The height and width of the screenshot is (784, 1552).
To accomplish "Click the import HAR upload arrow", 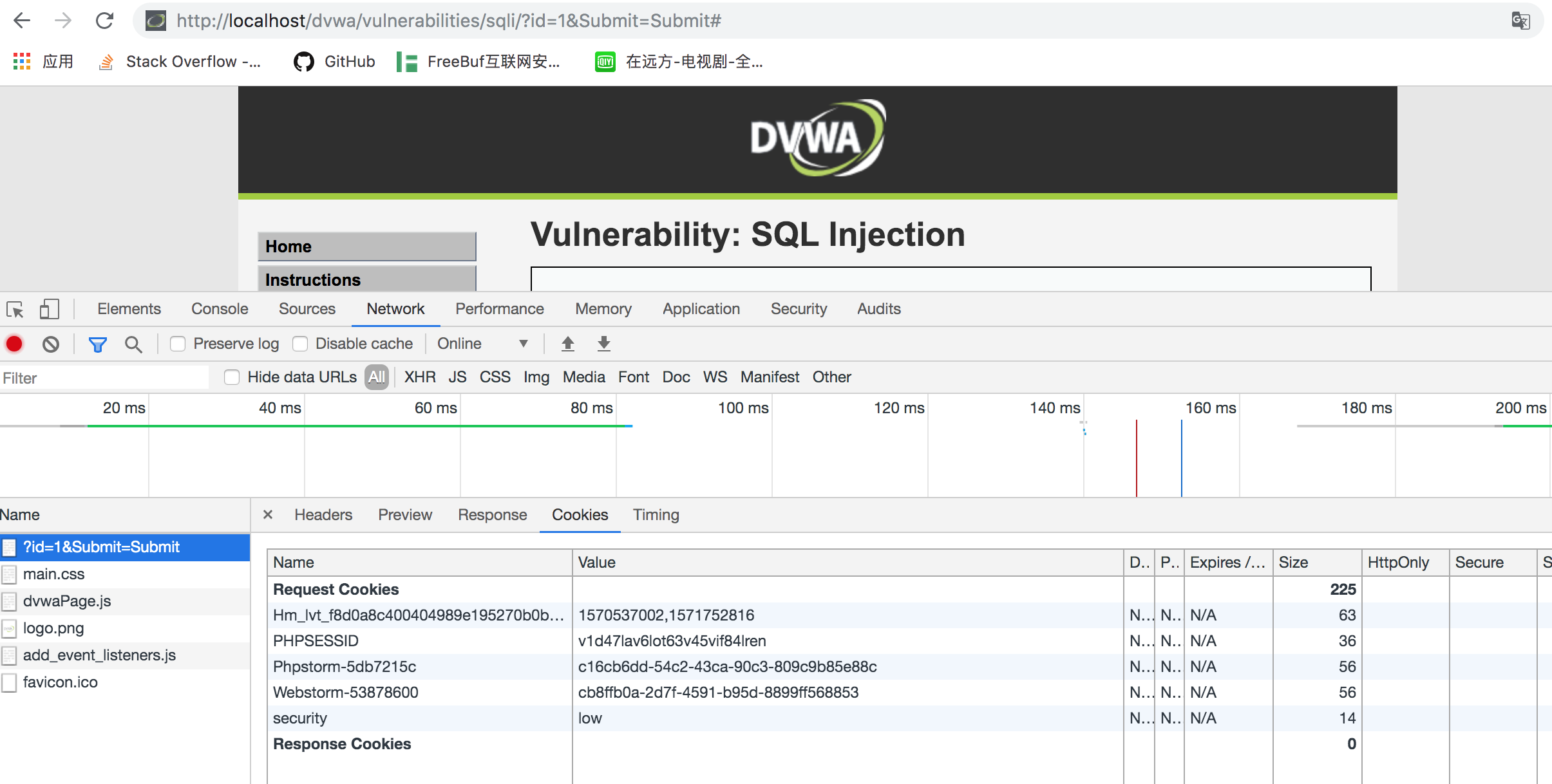I will pos(567,344).
